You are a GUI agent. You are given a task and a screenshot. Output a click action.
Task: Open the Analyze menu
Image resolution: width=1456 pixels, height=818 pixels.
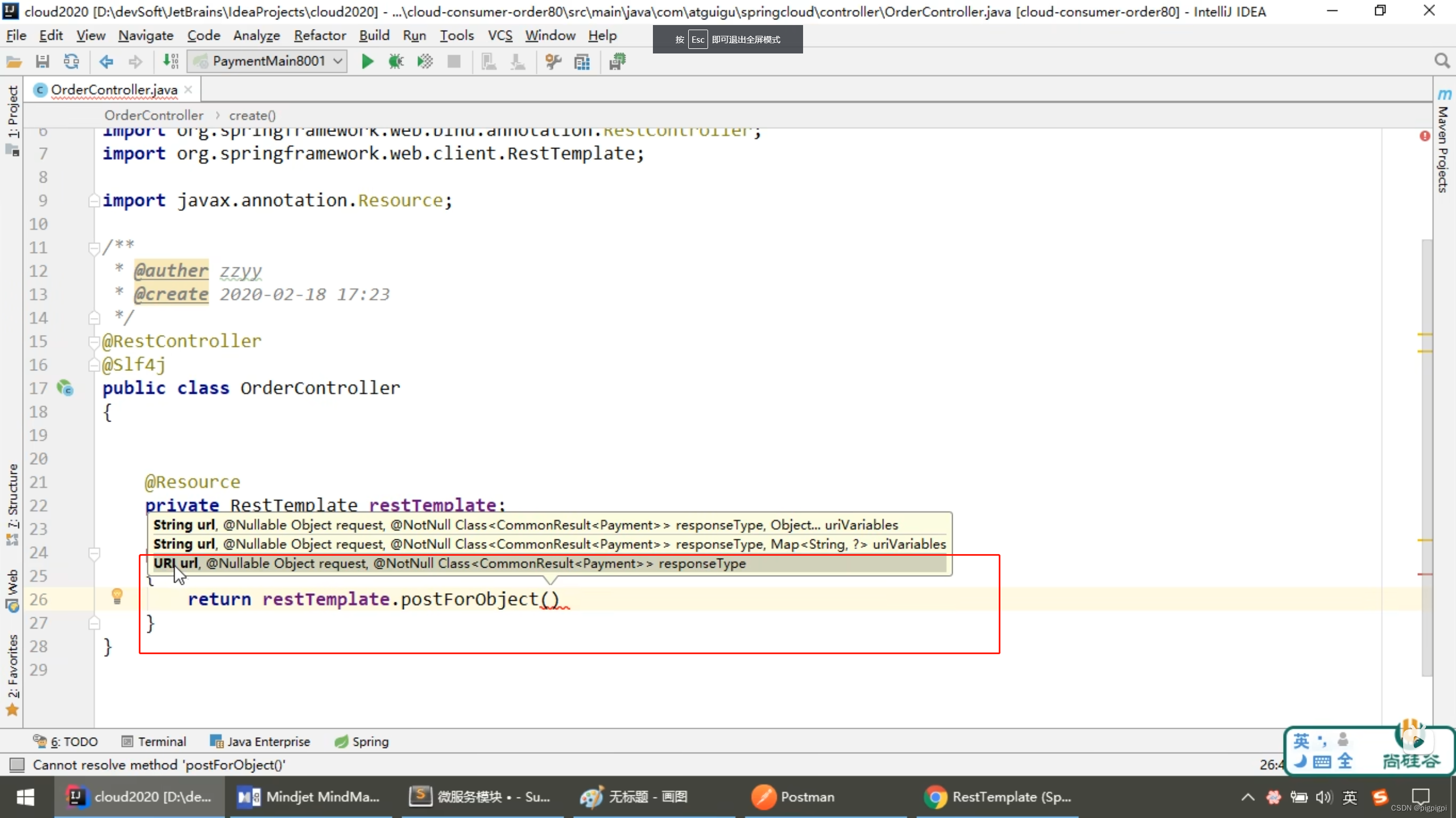tap(257, 35)
